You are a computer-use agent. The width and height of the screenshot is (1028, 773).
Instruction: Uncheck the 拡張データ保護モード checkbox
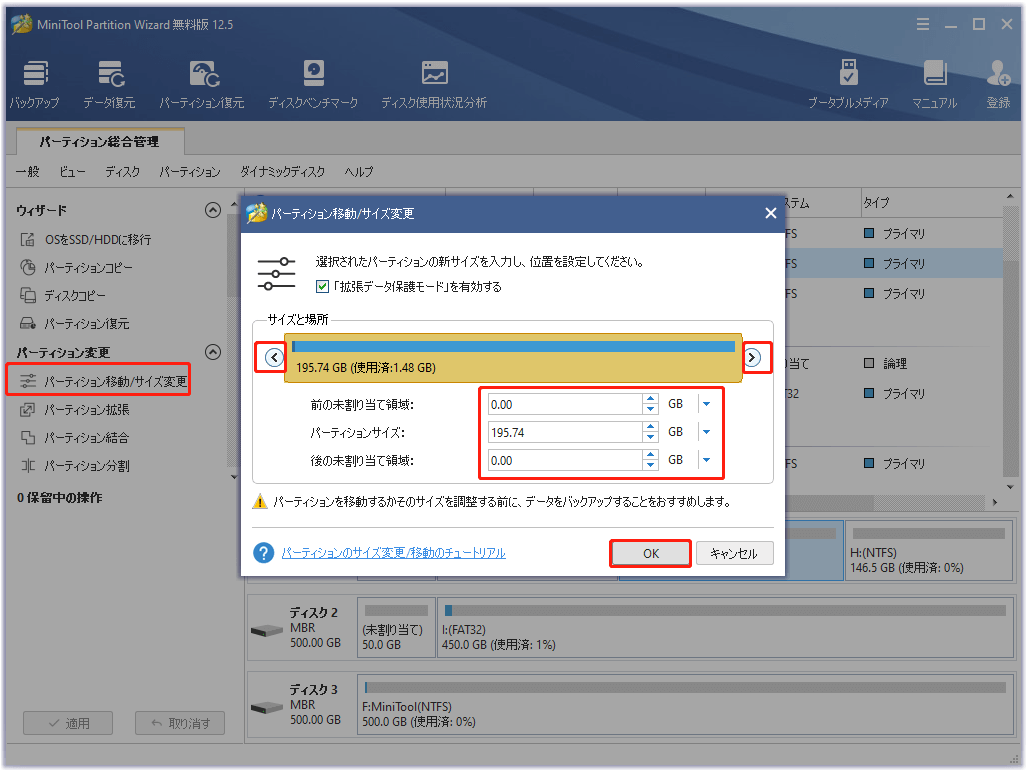pos(322,287)
